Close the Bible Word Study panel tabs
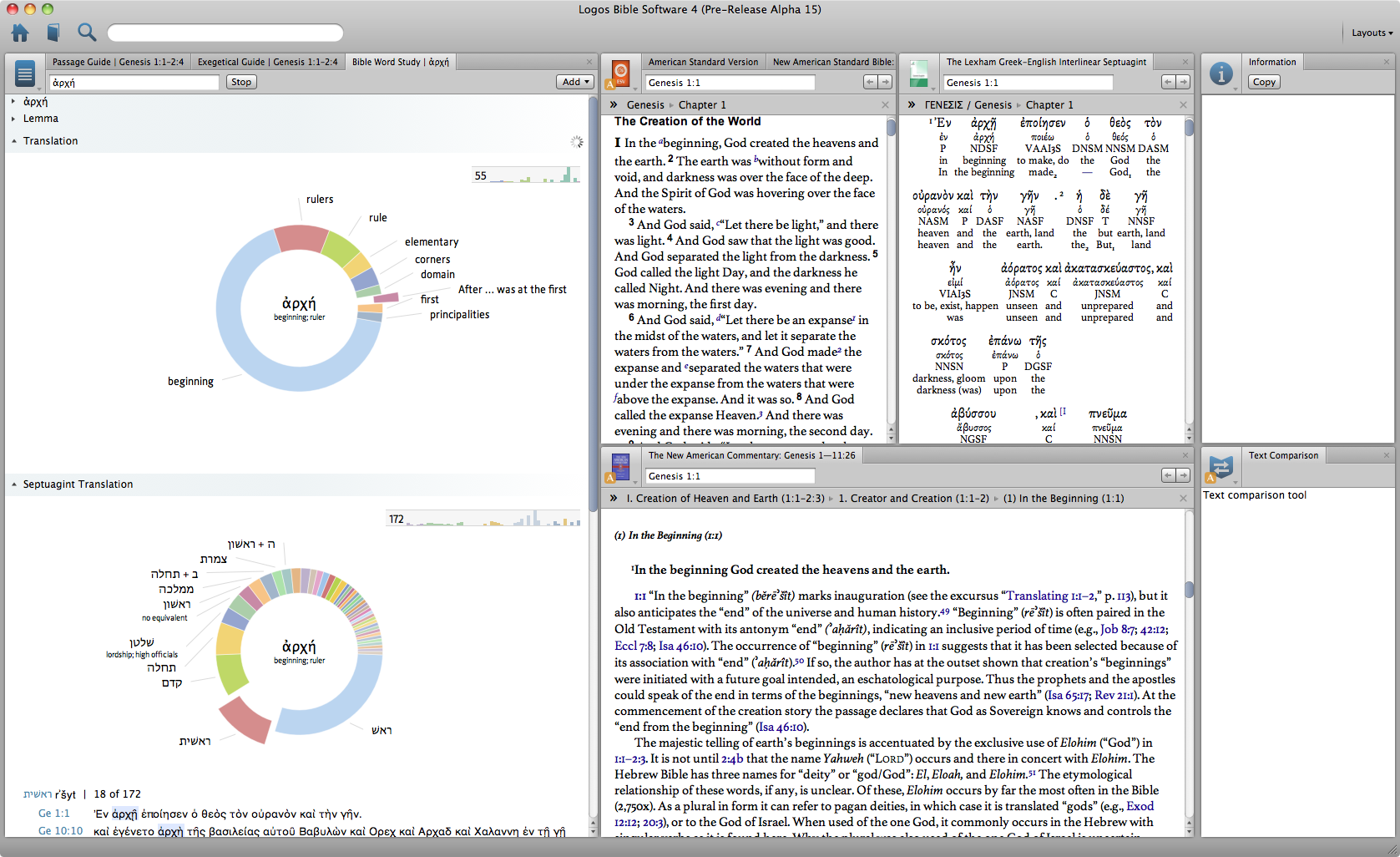Image resolution: width=1400 pixels, height=857 pixels. click(589, 62)
